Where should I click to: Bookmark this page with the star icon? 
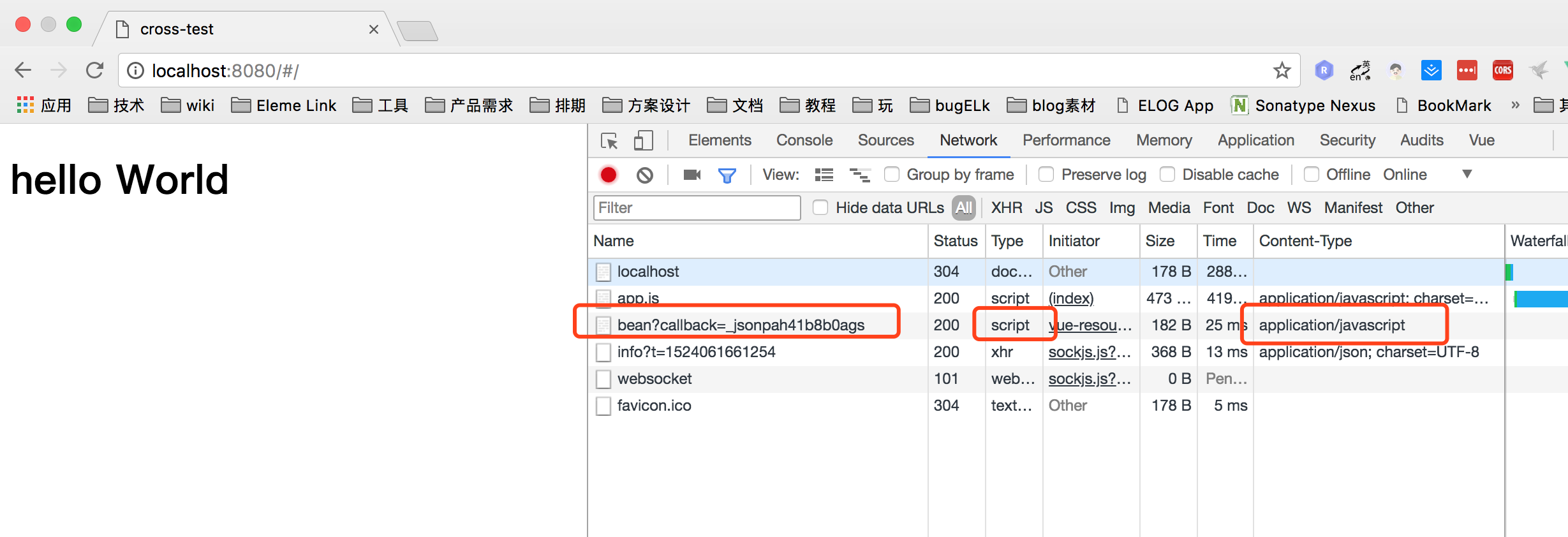click(1282, 71)
